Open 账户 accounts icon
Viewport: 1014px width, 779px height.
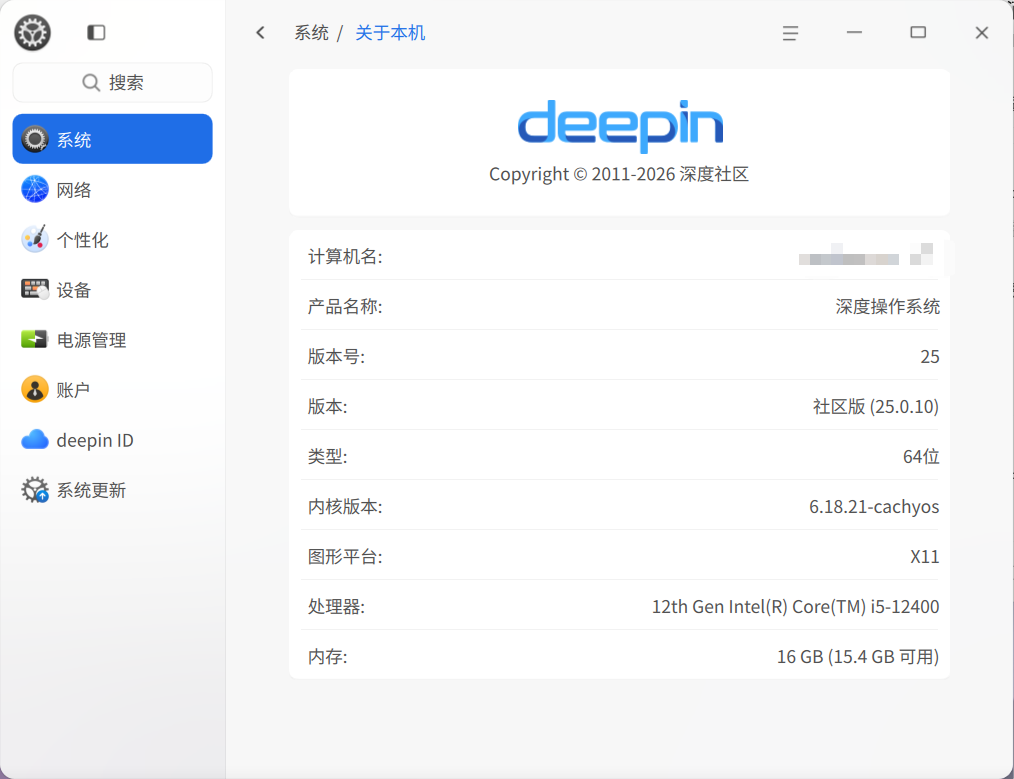pyautogui.click(x=35, y=389)
